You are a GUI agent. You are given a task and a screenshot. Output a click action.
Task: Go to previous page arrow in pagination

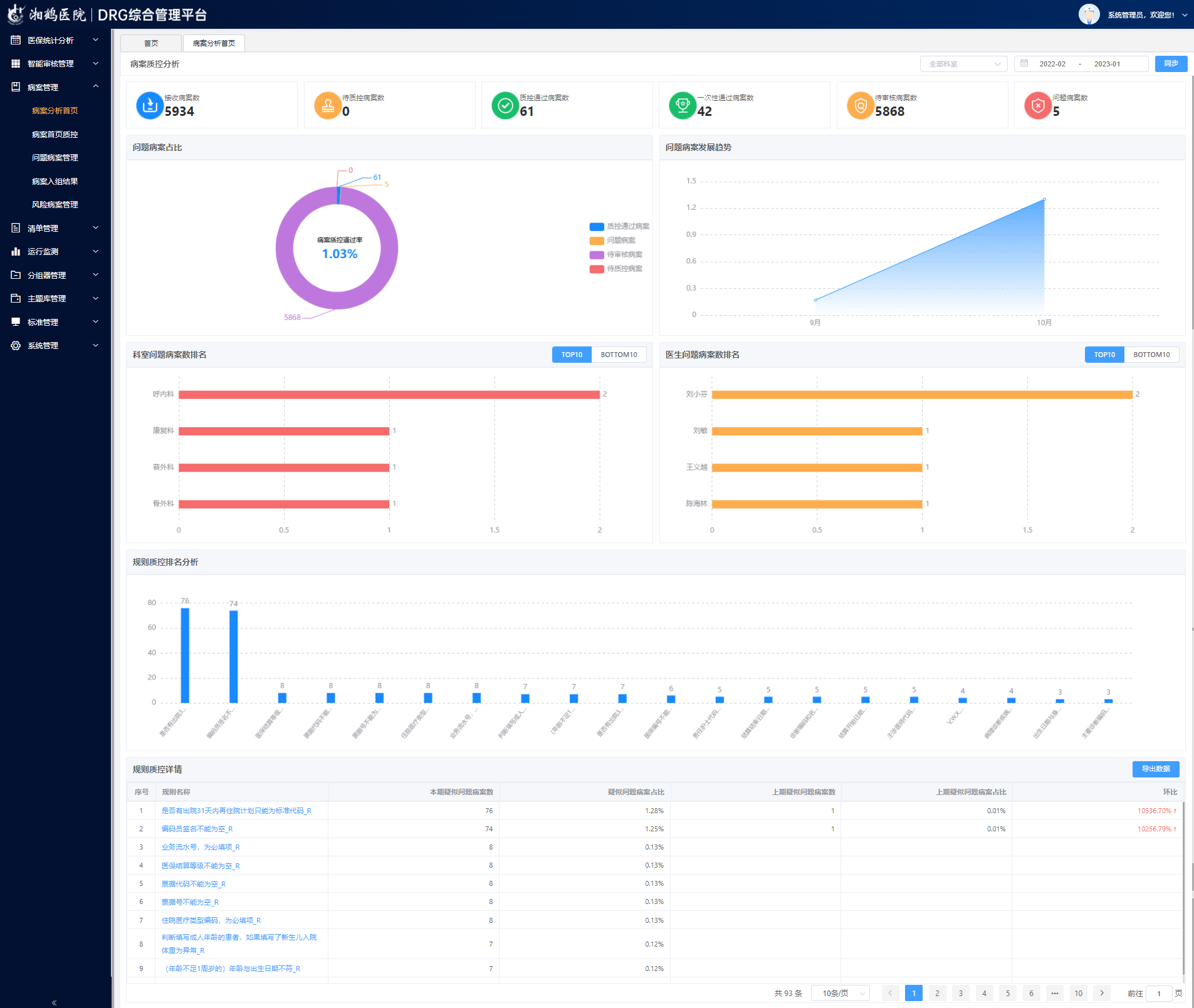[890, 993]
